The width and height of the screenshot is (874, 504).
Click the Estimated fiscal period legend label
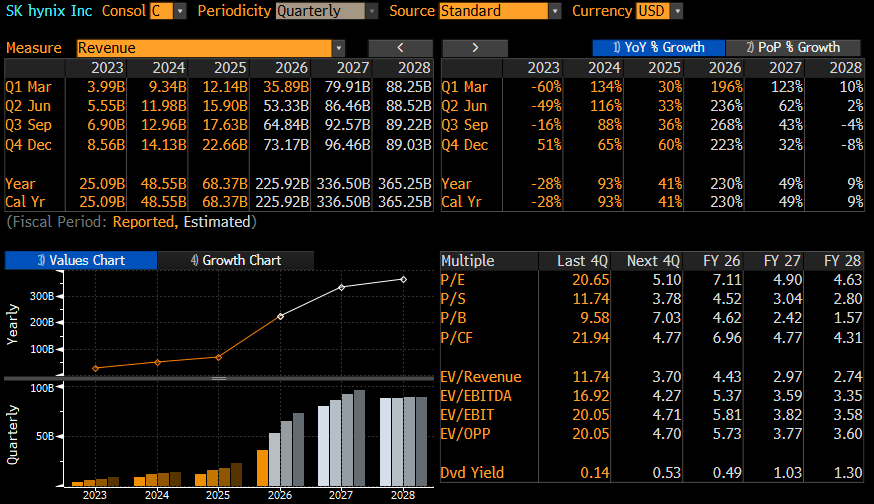point(217,222)
